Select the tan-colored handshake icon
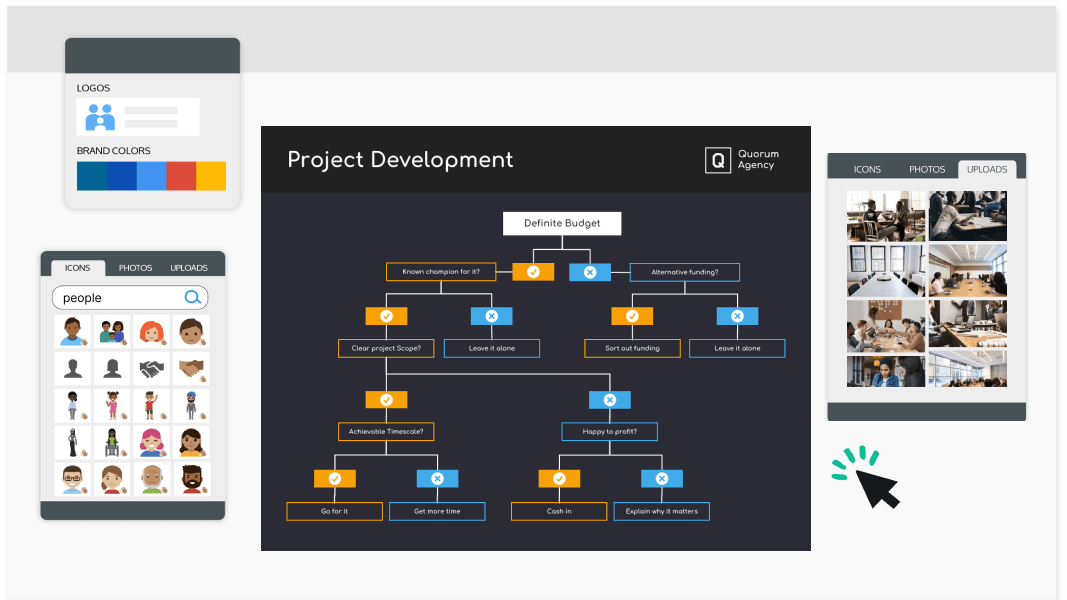This screenshot has width=1067, height=600. coord(191,368)
